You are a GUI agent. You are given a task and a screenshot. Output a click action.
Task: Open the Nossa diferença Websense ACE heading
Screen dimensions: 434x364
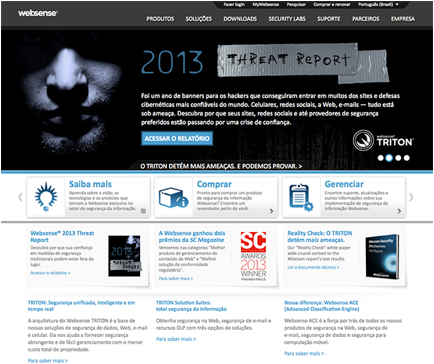point(322,306)
